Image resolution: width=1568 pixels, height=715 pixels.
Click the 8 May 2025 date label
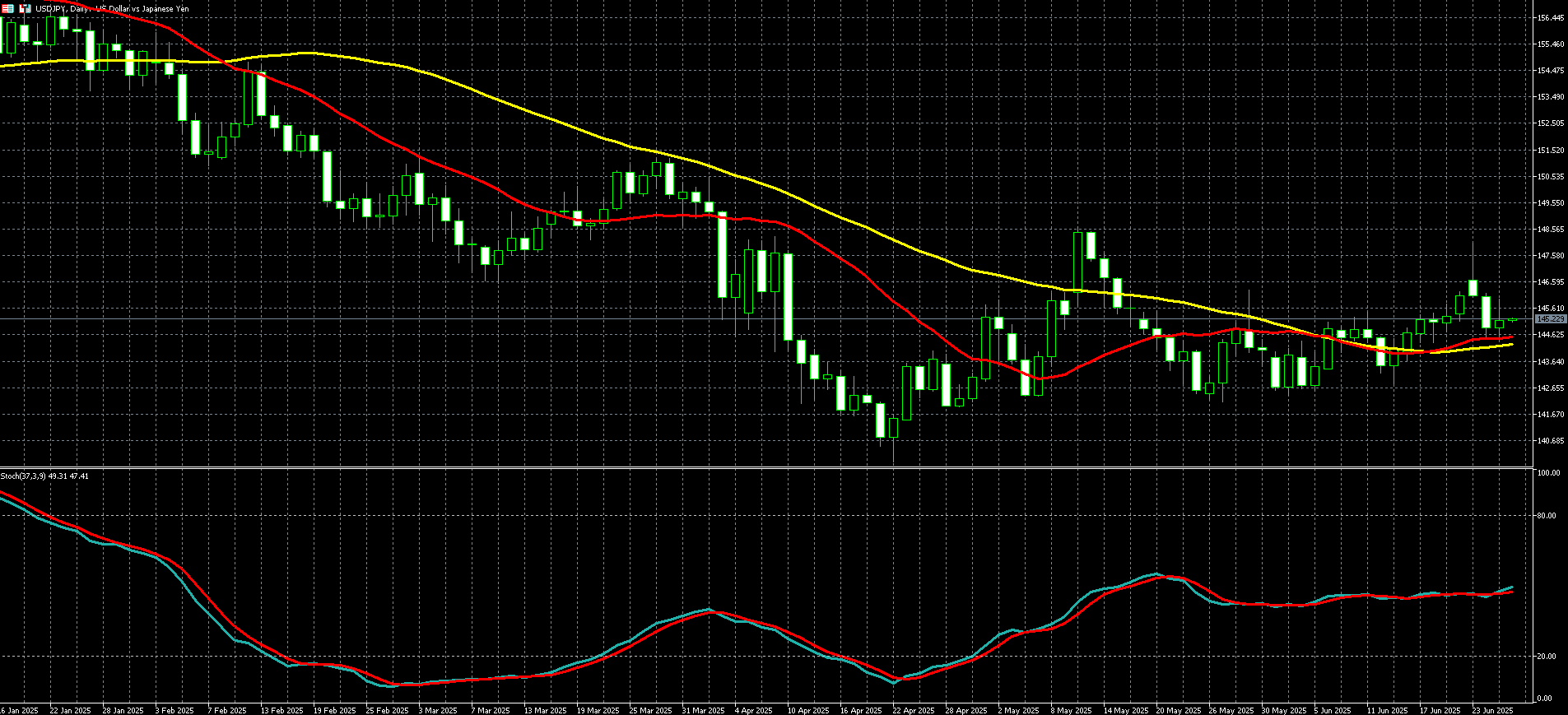pos(1071,710)
